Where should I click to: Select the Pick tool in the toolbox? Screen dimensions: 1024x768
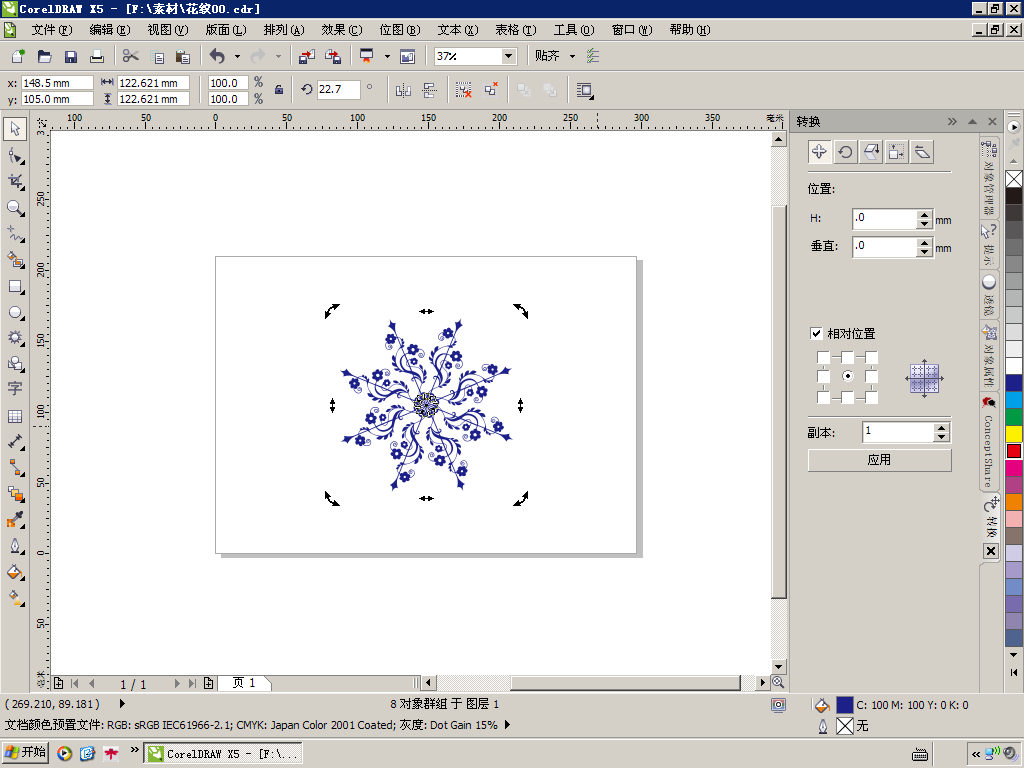tap(15, 129)
